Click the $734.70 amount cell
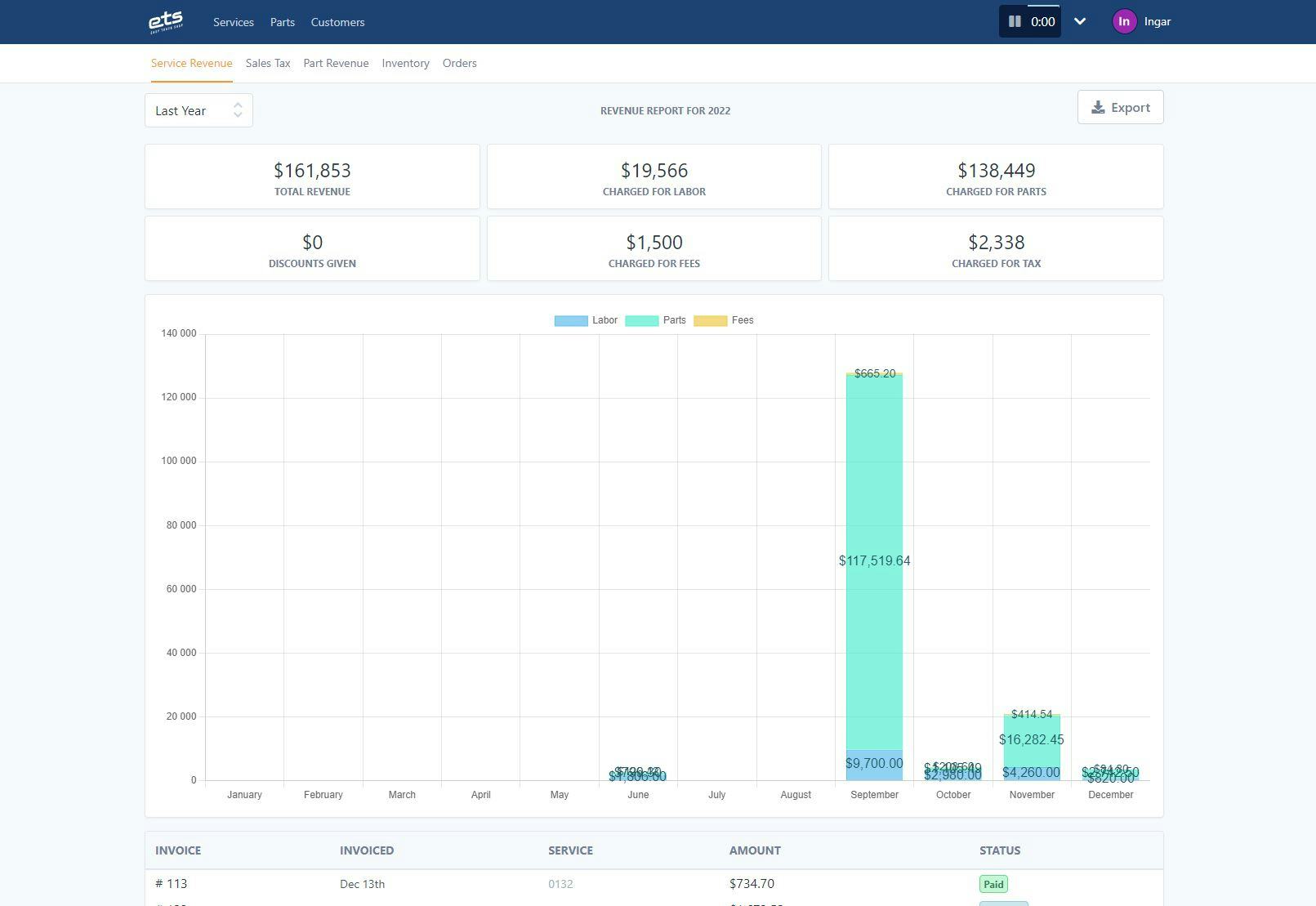 pyautogui.click(x=752, y=884)
